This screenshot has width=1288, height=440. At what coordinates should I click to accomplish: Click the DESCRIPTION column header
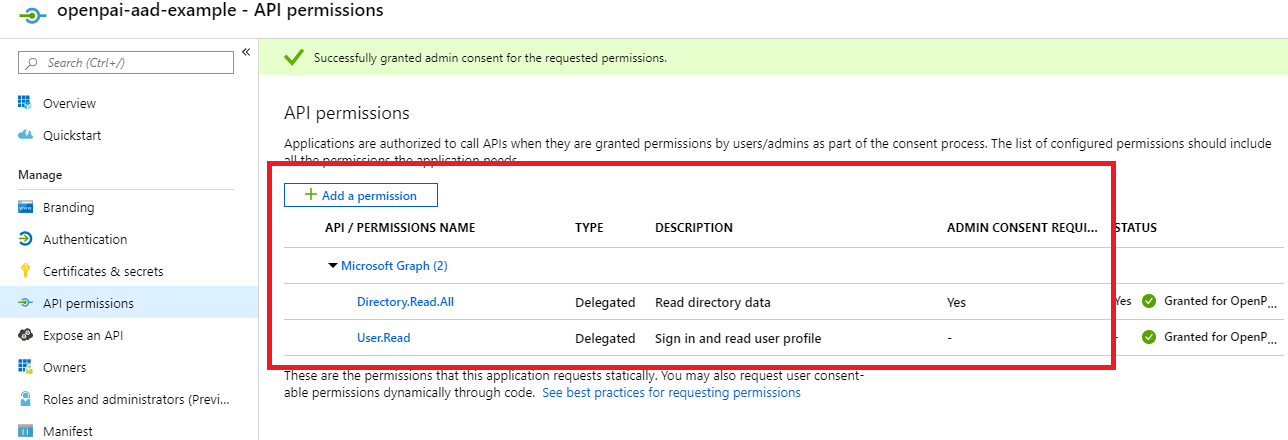coord(694,228)
